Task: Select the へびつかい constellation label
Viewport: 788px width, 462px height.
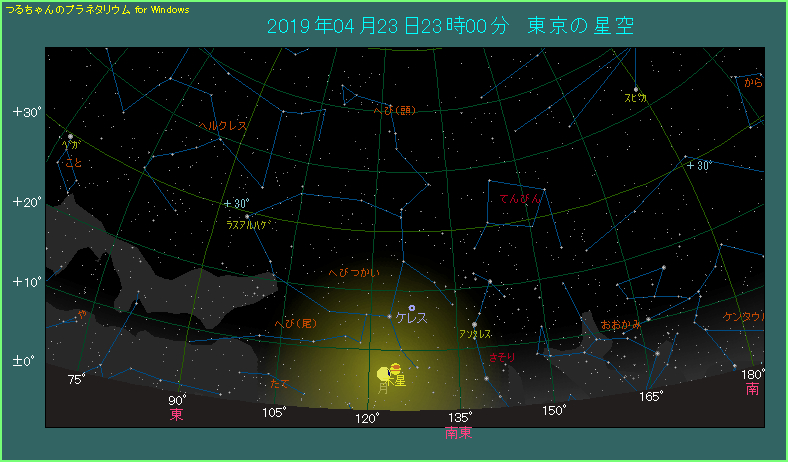Action: point(353,273)
